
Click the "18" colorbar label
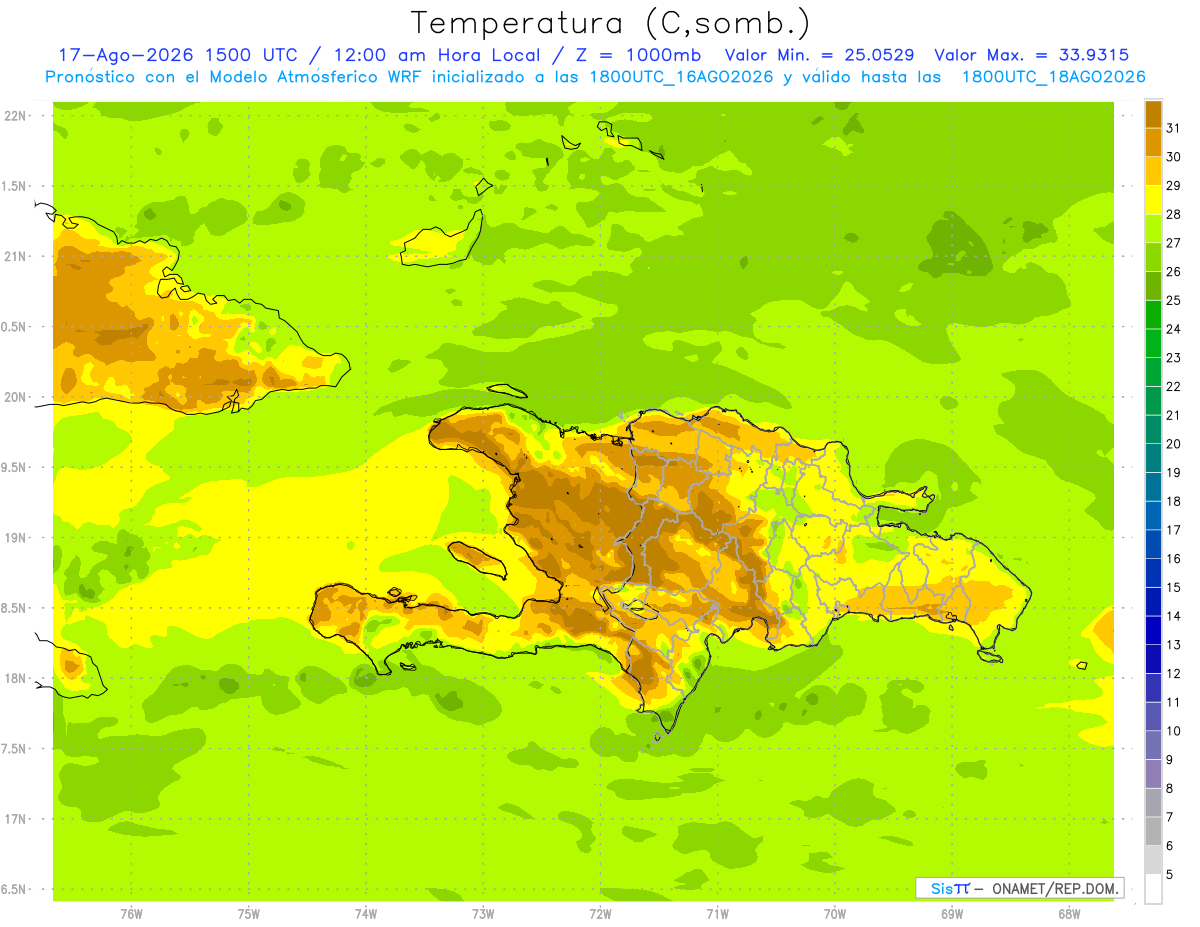(1174, 501)
